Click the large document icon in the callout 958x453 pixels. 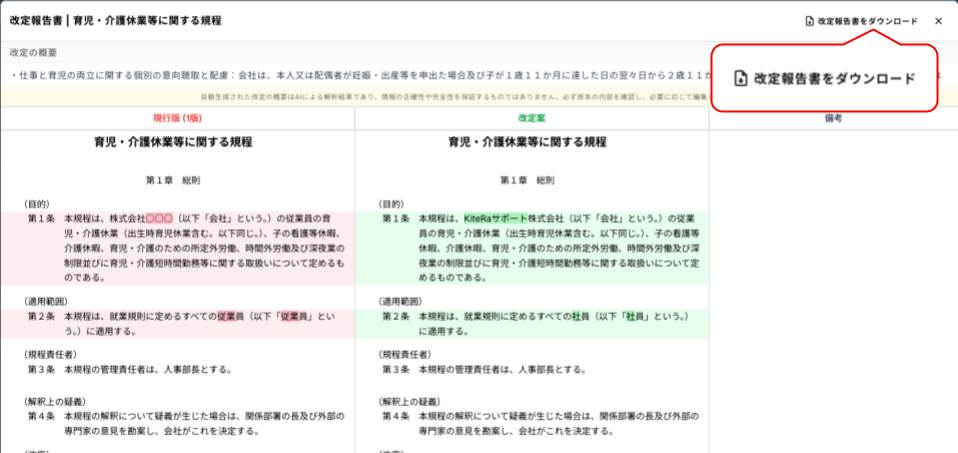[x=741, y=78]
